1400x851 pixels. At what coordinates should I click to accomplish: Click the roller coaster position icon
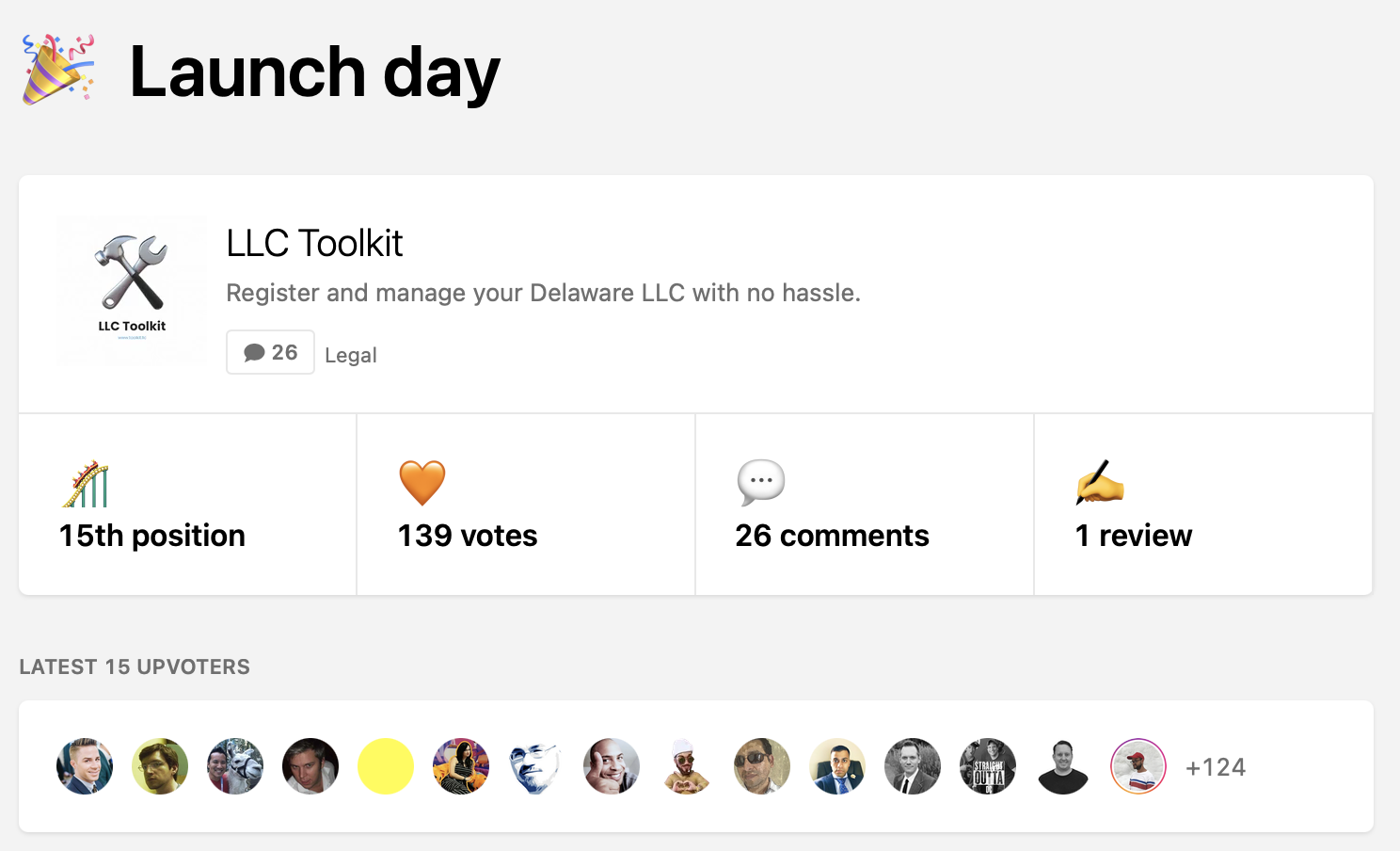tap(86, 484)
